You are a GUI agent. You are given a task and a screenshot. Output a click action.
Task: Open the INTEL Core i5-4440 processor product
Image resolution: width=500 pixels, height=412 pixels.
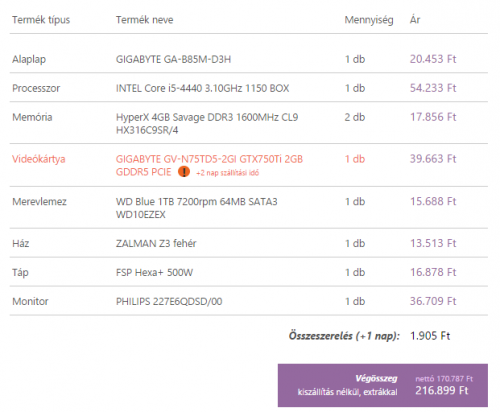coord(202,88)
